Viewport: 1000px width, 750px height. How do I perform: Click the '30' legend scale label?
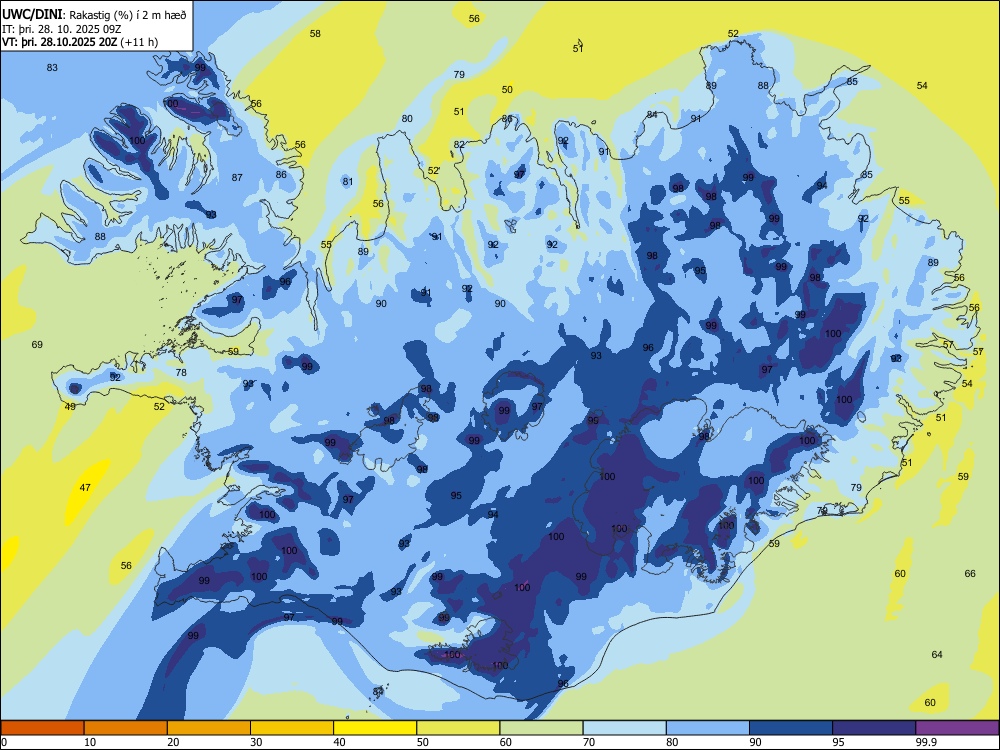pyautogui.click(x=256, y=742)
